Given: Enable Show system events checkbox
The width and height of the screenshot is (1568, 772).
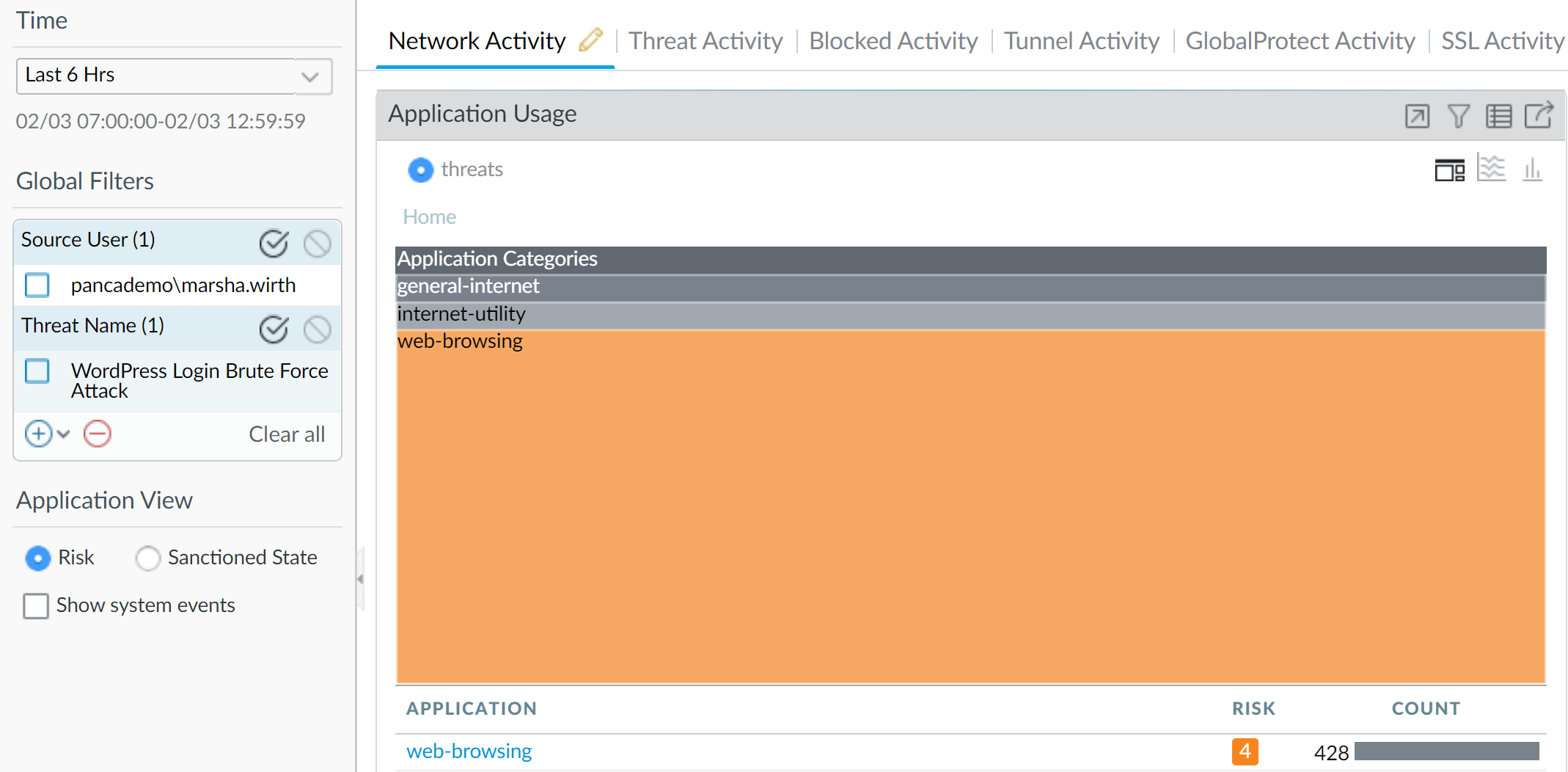Looking at the screenshot, I should [x=36, y=606].
